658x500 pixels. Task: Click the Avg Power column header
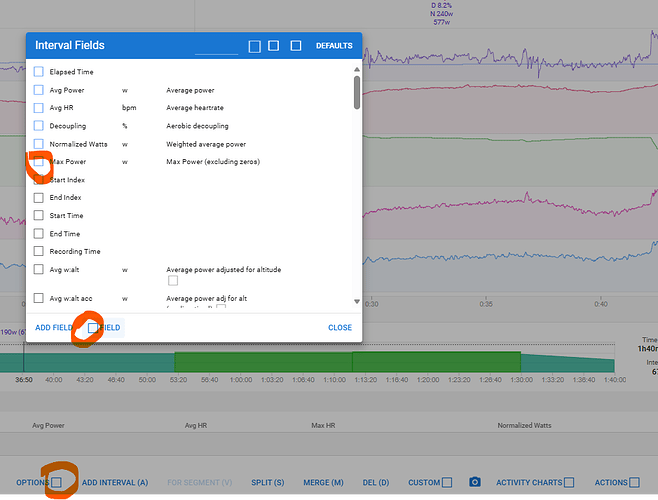tap(48, 425)
